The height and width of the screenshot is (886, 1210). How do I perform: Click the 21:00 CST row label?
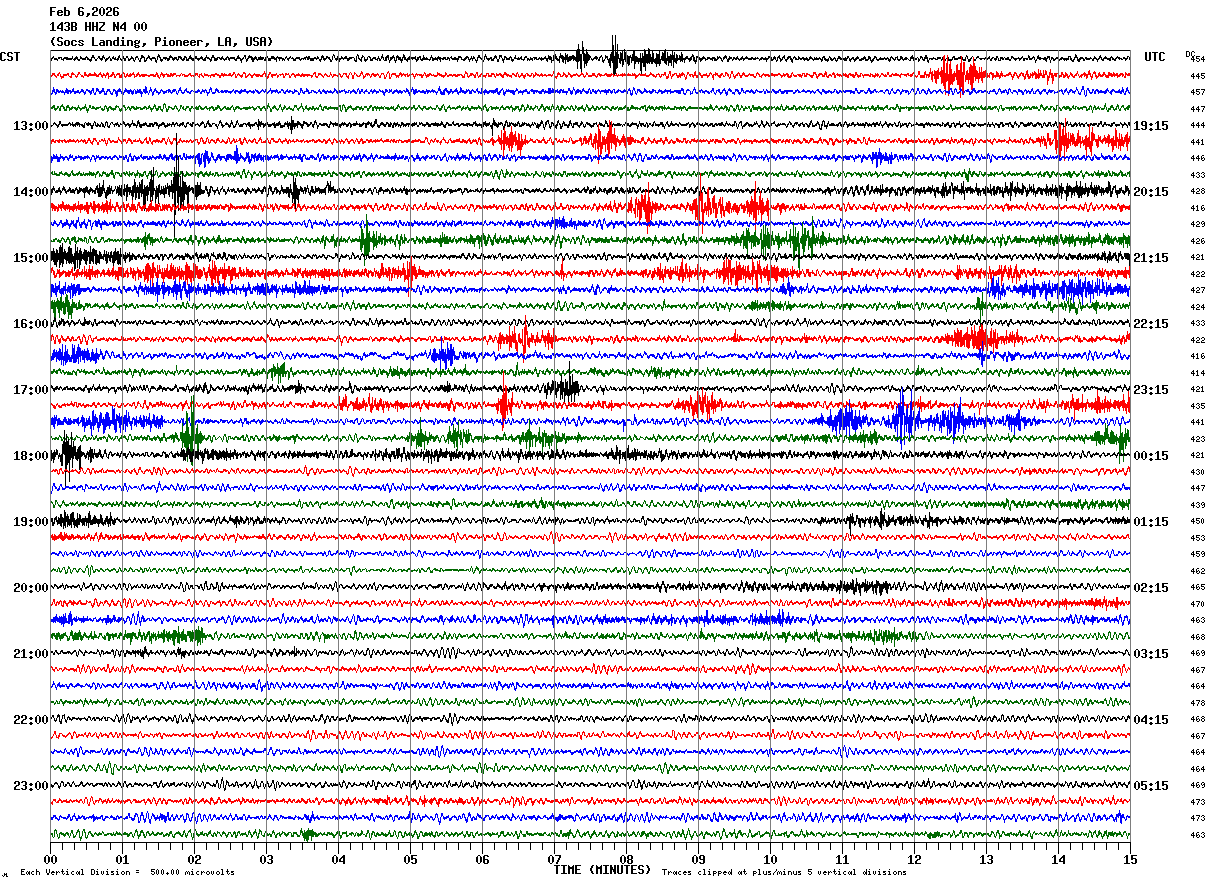(x=30, y=654)
